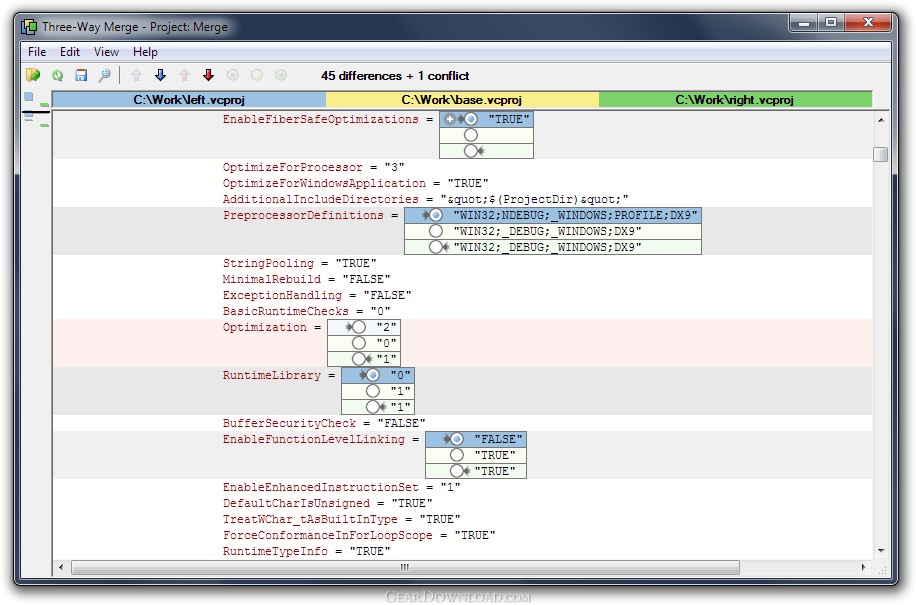Go to next difference with blue down arrow
This screenshot has height=605, width=916.
click(161, 75)
